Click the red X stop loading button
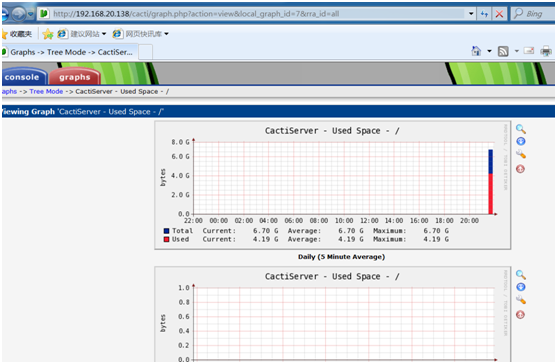The width and height of the screenshot is (557, 364). 499,14
